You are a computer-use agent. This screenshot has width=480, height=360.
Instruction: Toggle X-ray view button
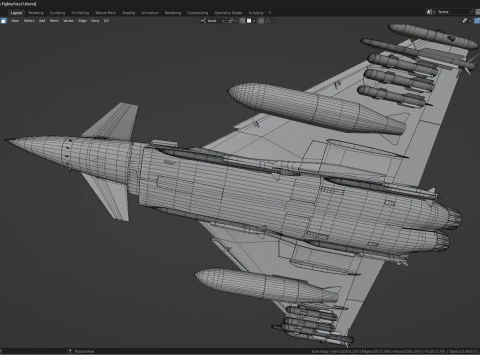click(477, 21)
